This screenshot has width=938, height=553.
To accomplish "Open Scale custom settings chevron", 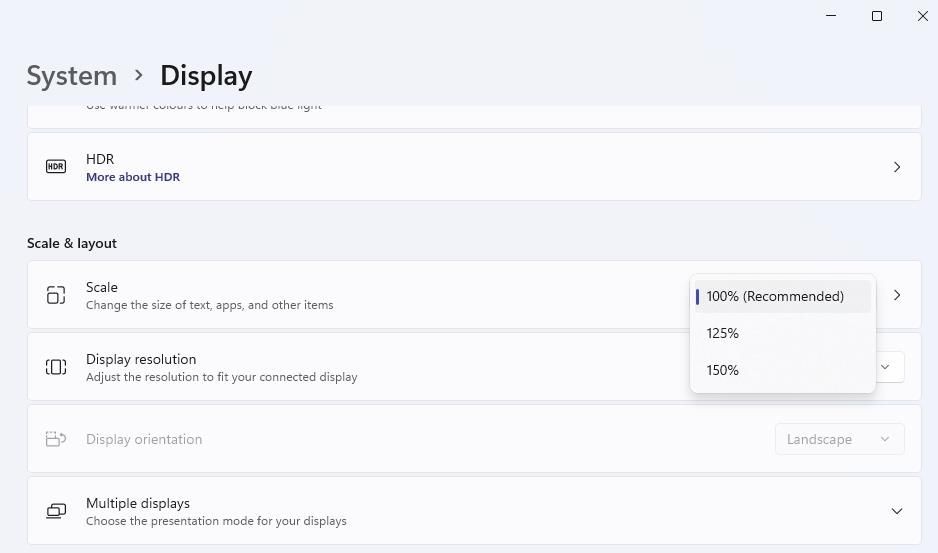I will click(897, 295).
